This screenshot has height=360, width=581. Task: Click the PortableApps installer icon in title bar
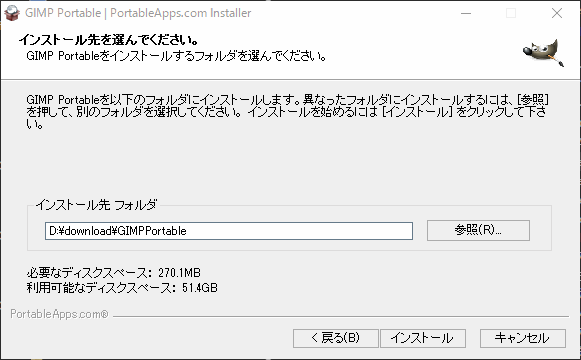coord(11,13)
